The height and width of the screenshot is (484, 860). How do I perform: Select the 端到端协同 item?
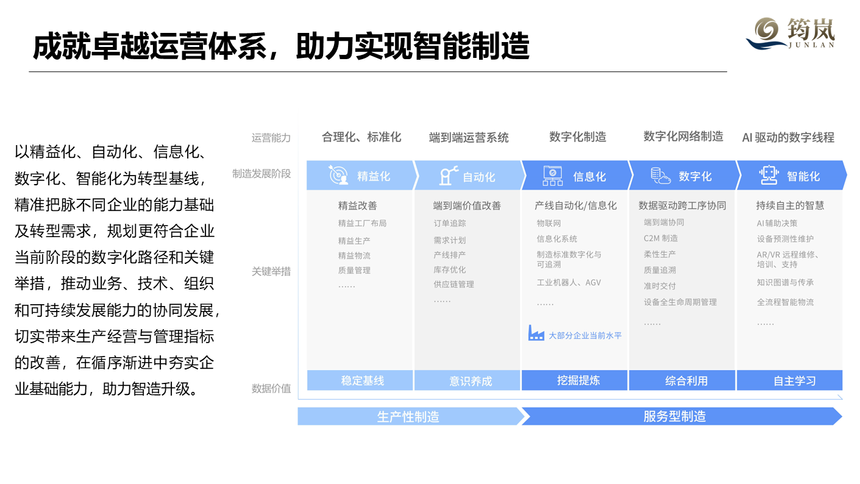click(664, 222)
